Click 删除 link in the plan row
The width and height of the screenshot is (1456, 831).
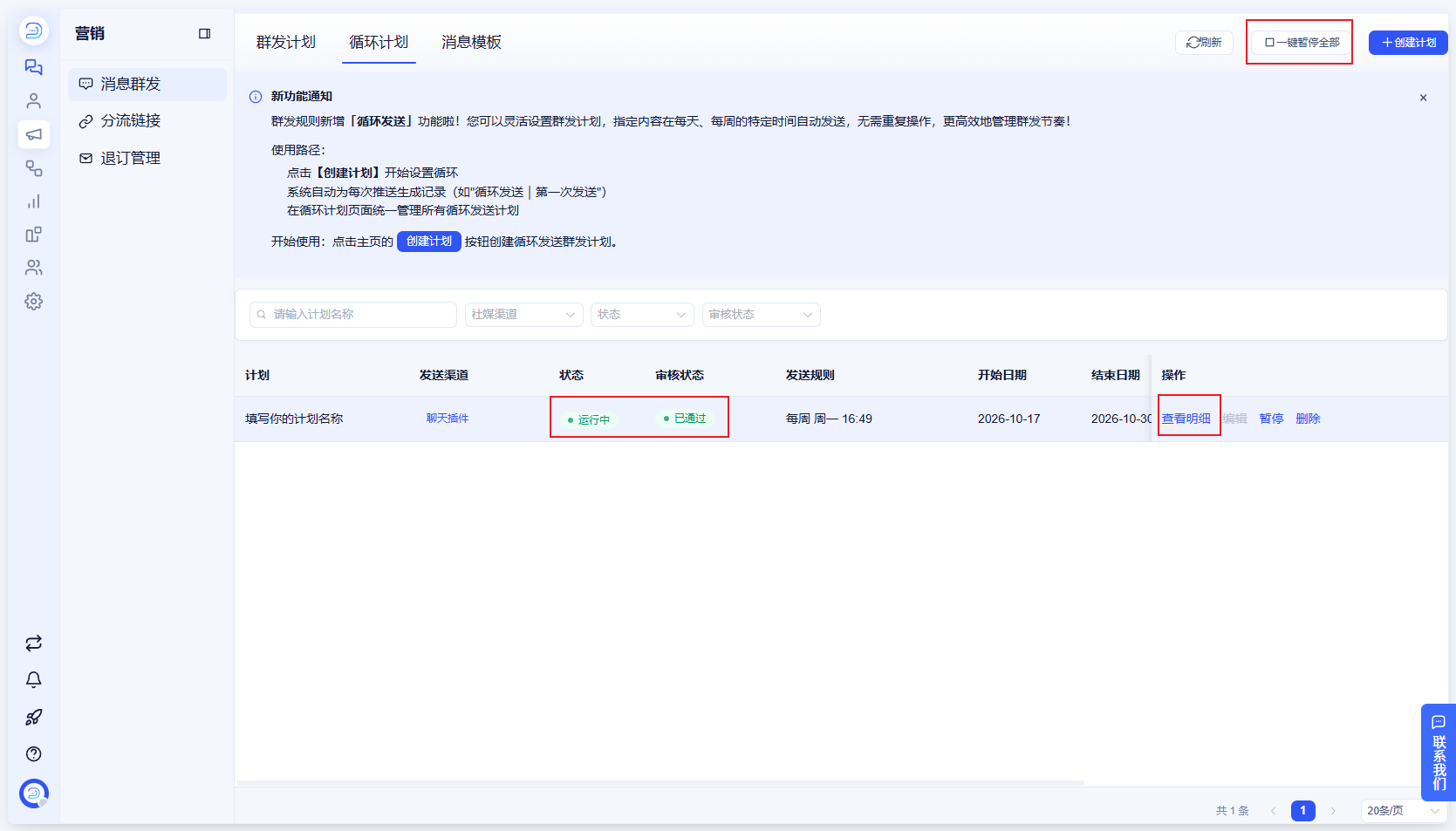[1308, 419]
